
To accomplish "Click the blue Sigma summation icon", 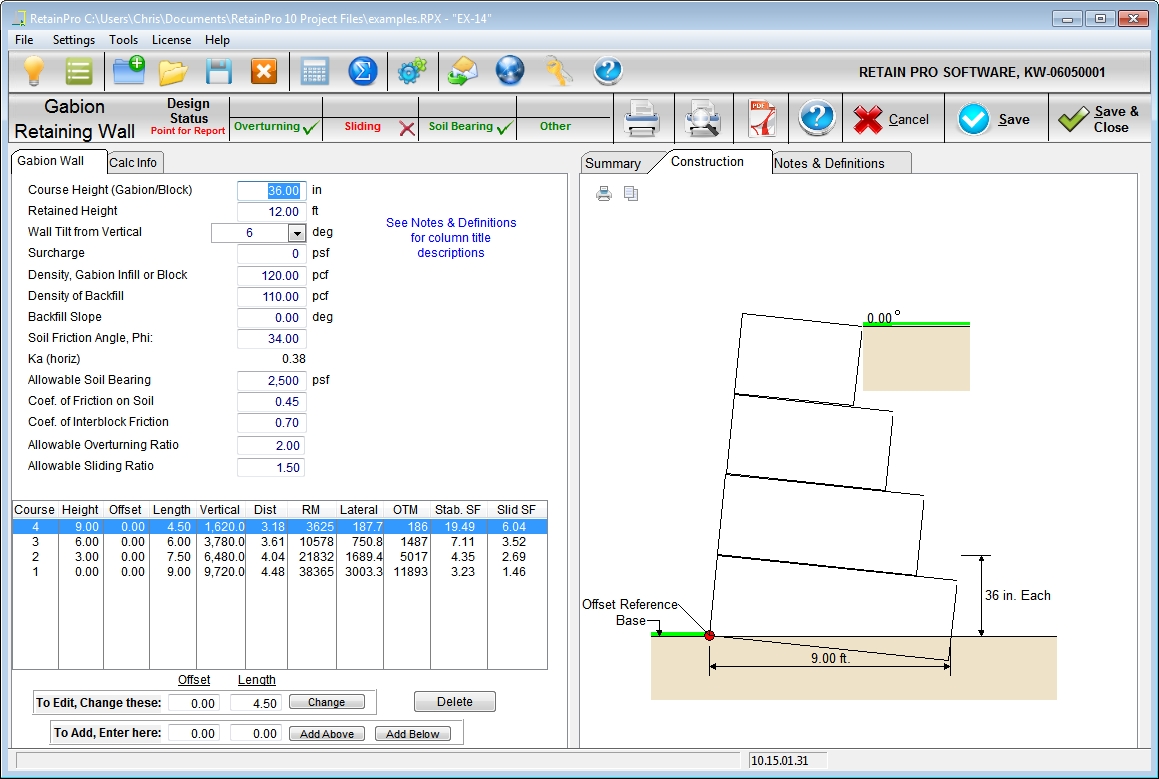I will (363, 72).
